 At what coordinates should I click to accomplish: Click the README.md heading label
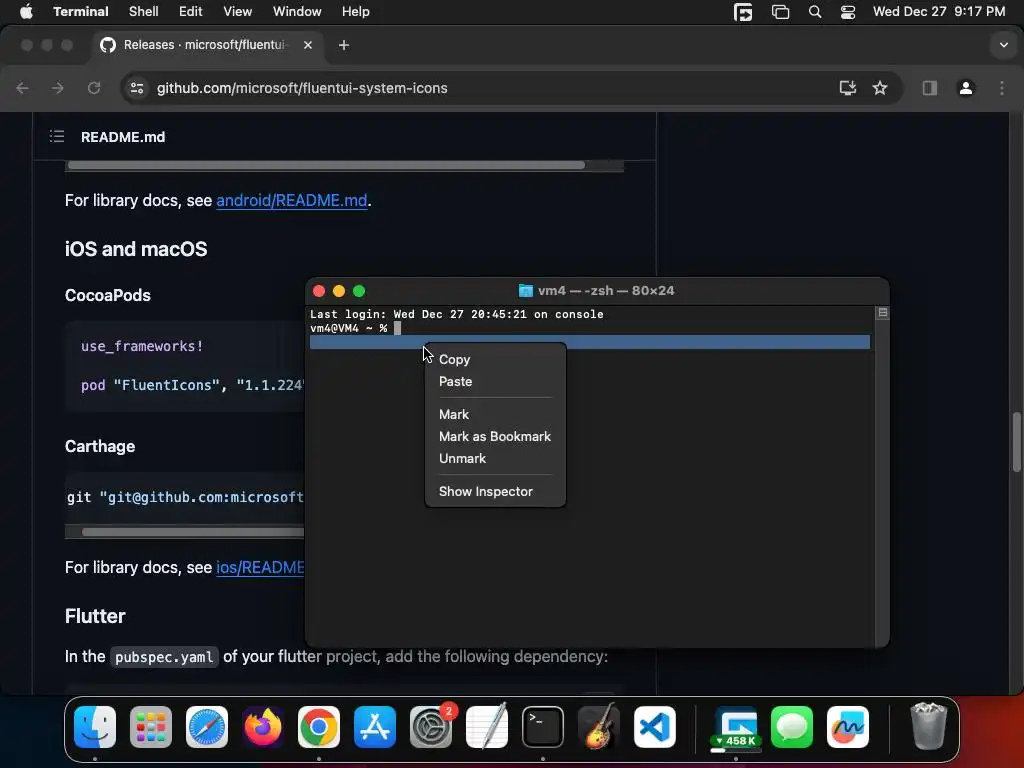tap(123, 137)
